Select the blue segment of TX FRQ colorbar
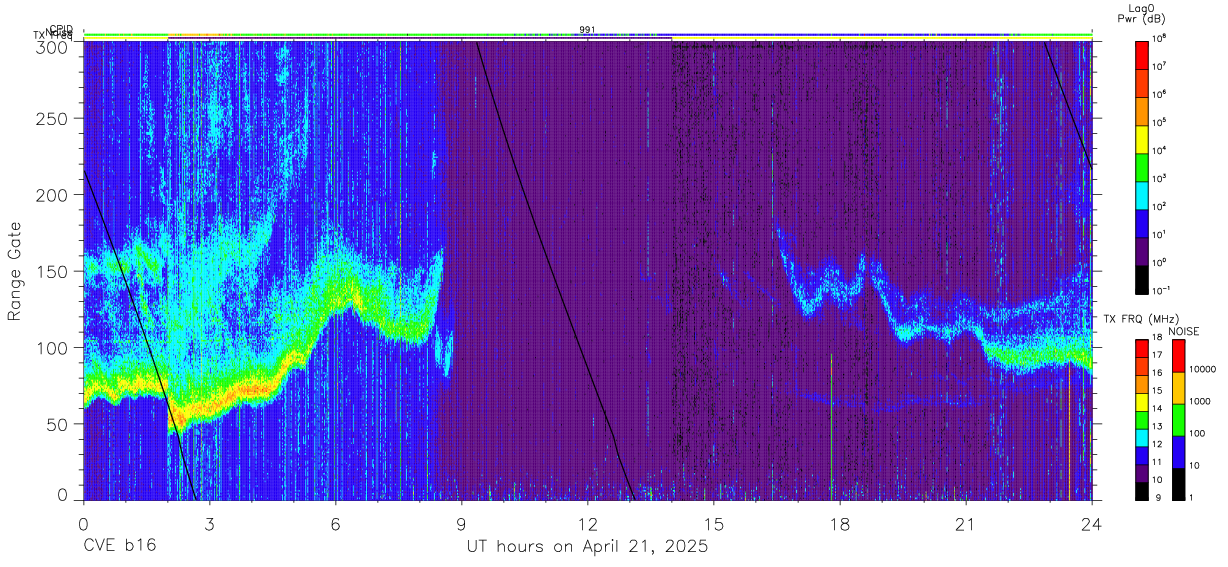 (x=1143, y=455)
